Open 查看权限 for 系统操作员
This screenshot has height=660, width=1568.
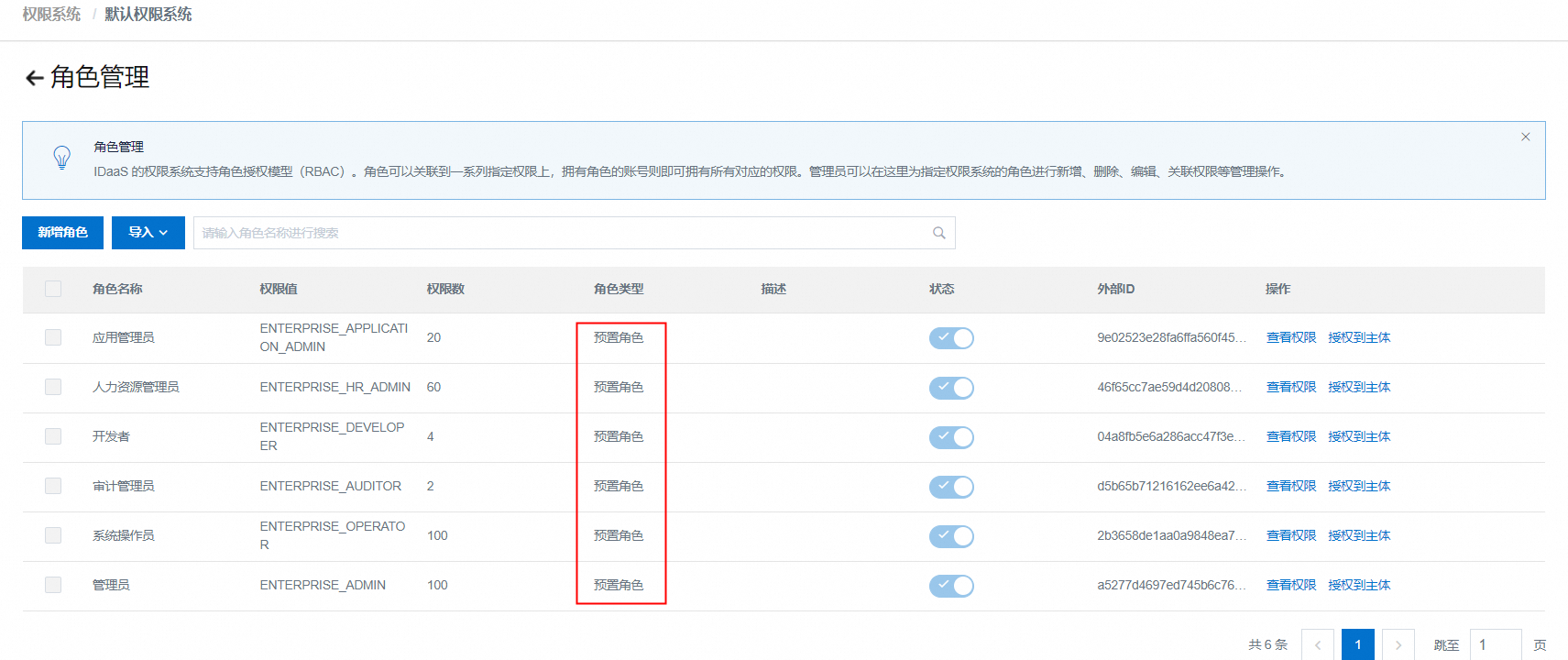1290,535
